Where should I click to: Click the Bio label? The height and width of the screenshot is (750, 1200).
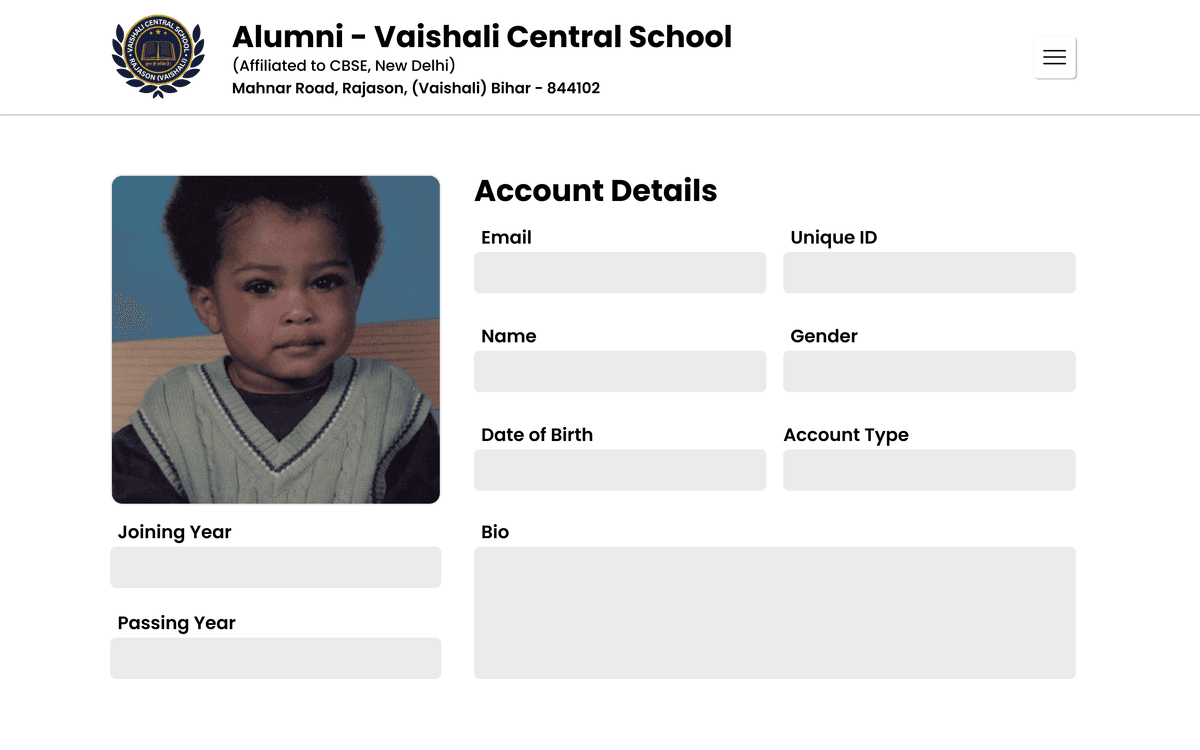coord(495,532)
